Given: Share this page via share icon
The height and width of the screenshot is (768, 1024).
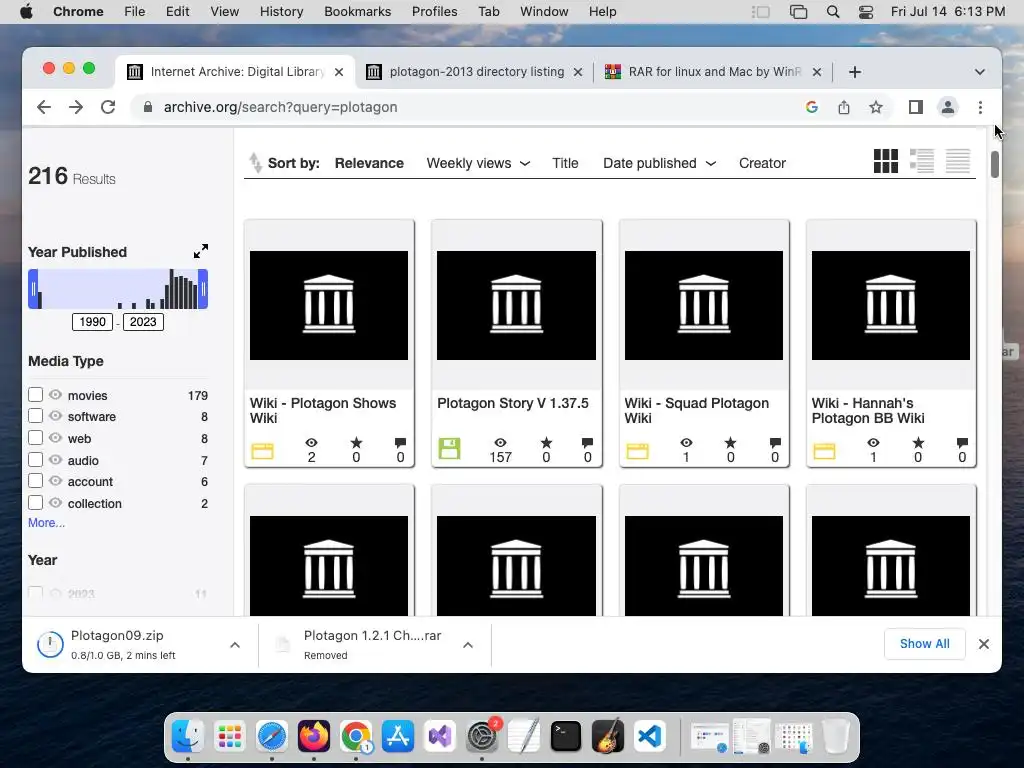Looking at the screenshot, I should pos(844,107).
